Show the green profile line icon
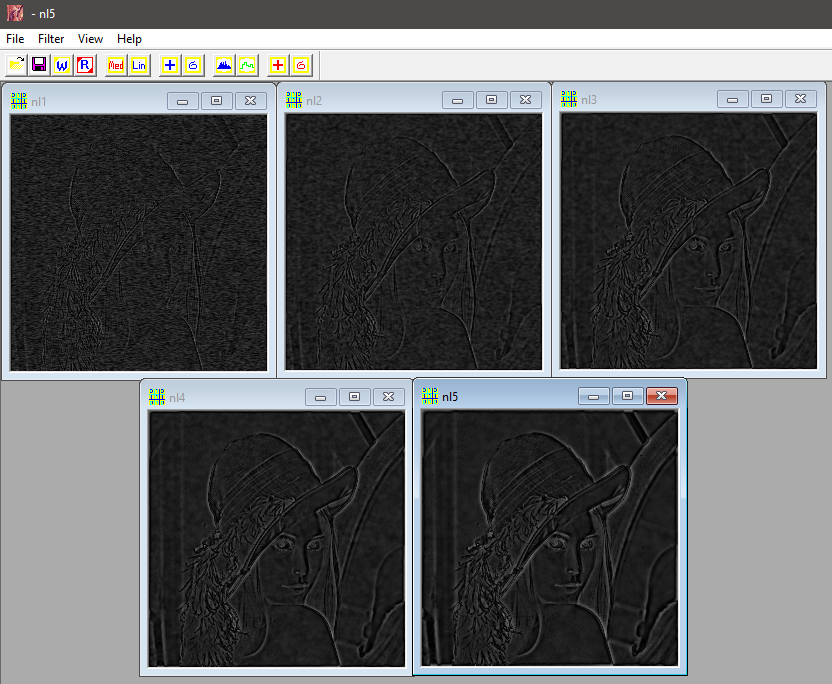This screenshot has width=832, height=684. tap(247, 65)
